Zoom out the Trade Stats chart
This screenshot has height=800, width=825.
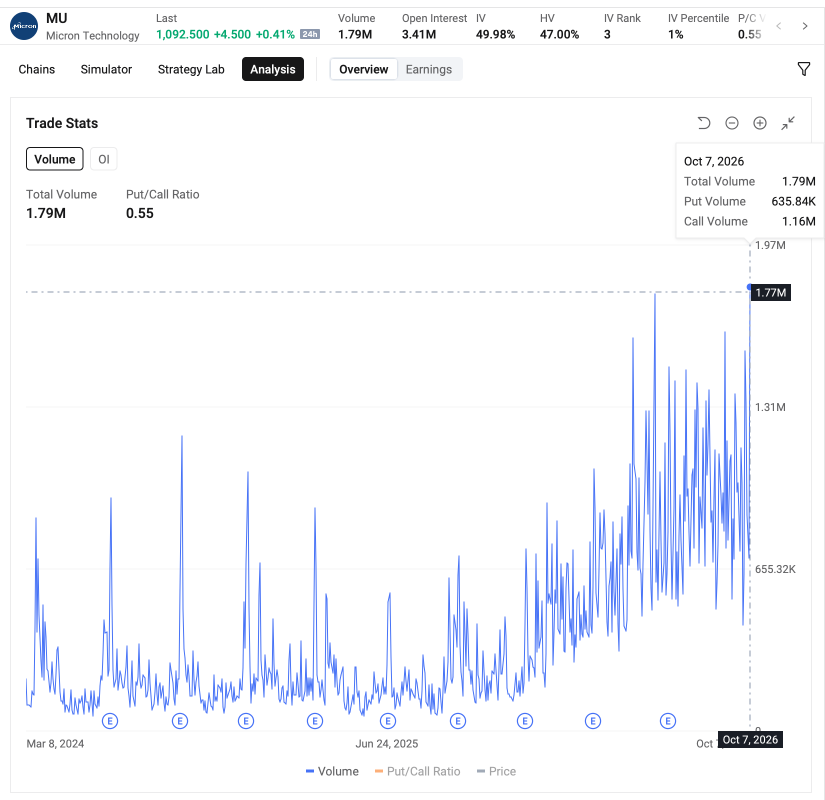pyautogui.click(x=732, y=123)
